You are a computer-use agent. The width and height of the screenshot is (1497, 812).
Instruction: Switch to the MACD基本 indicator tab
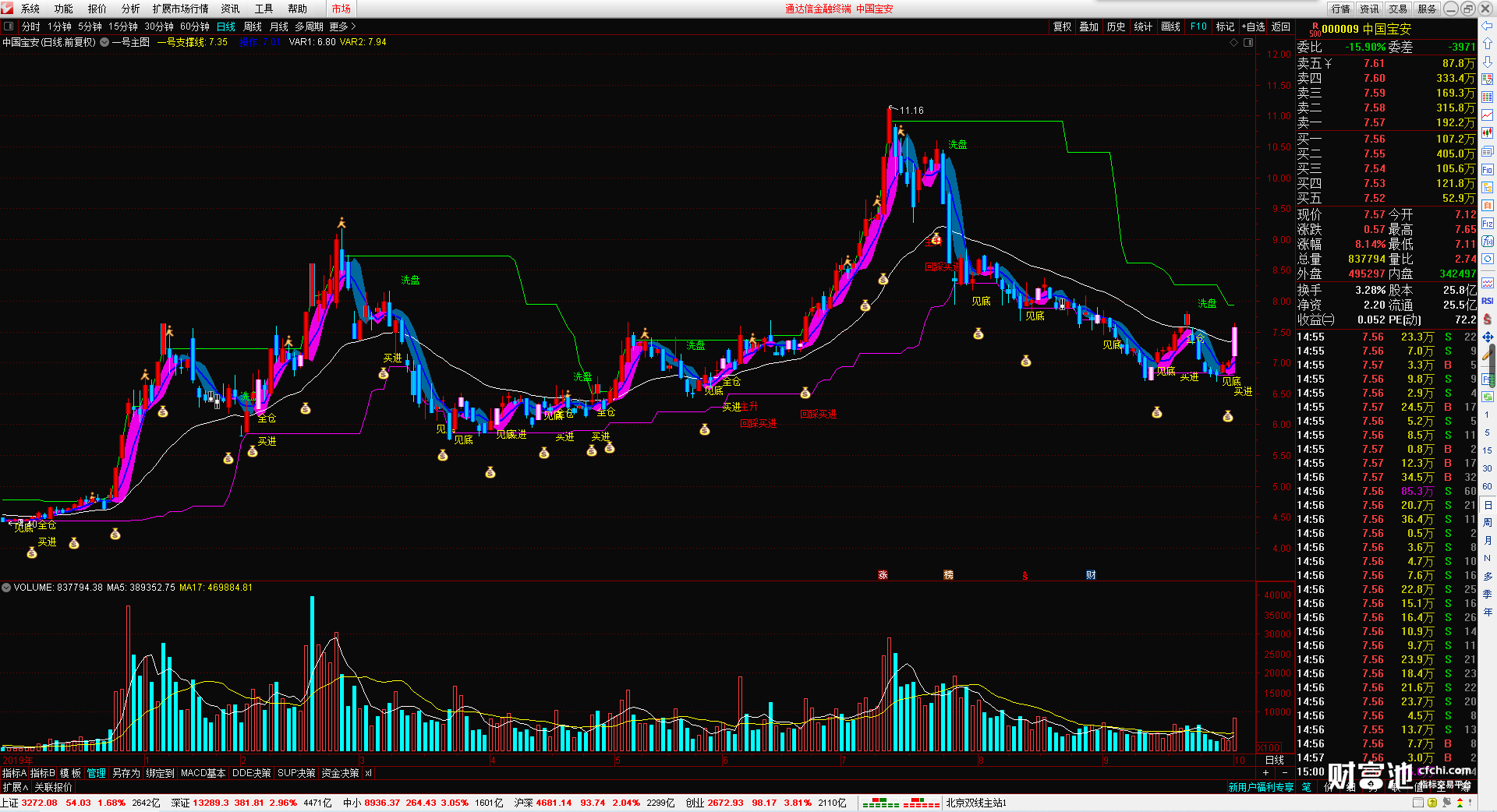click(x=203, y=773)
